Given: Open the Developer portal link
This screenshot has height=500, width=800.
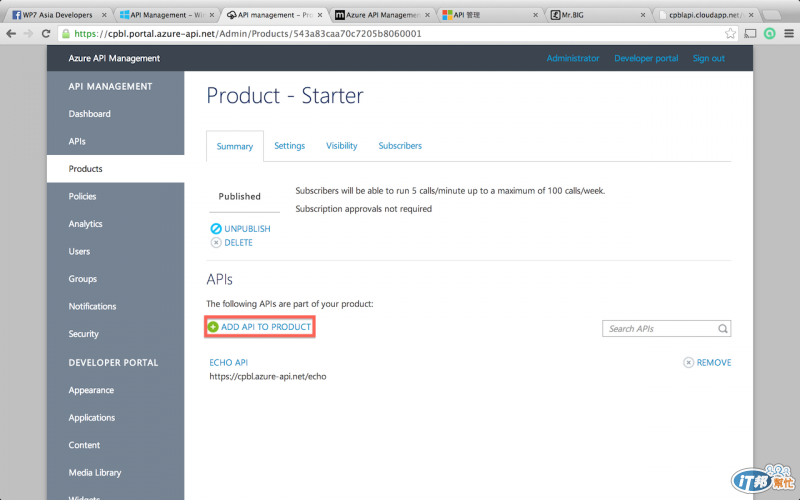Looking at the screenshot, I should [x=646, y=58].
